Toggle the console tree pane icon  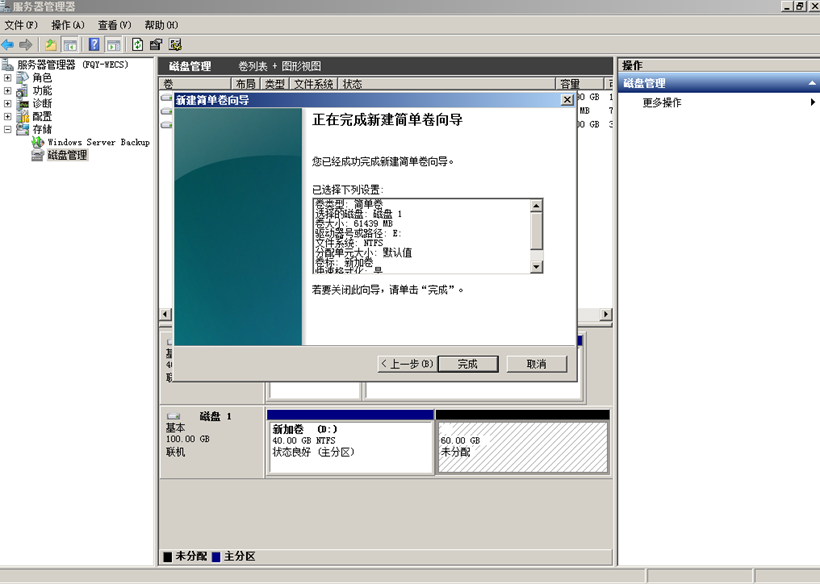pos(71,44)
